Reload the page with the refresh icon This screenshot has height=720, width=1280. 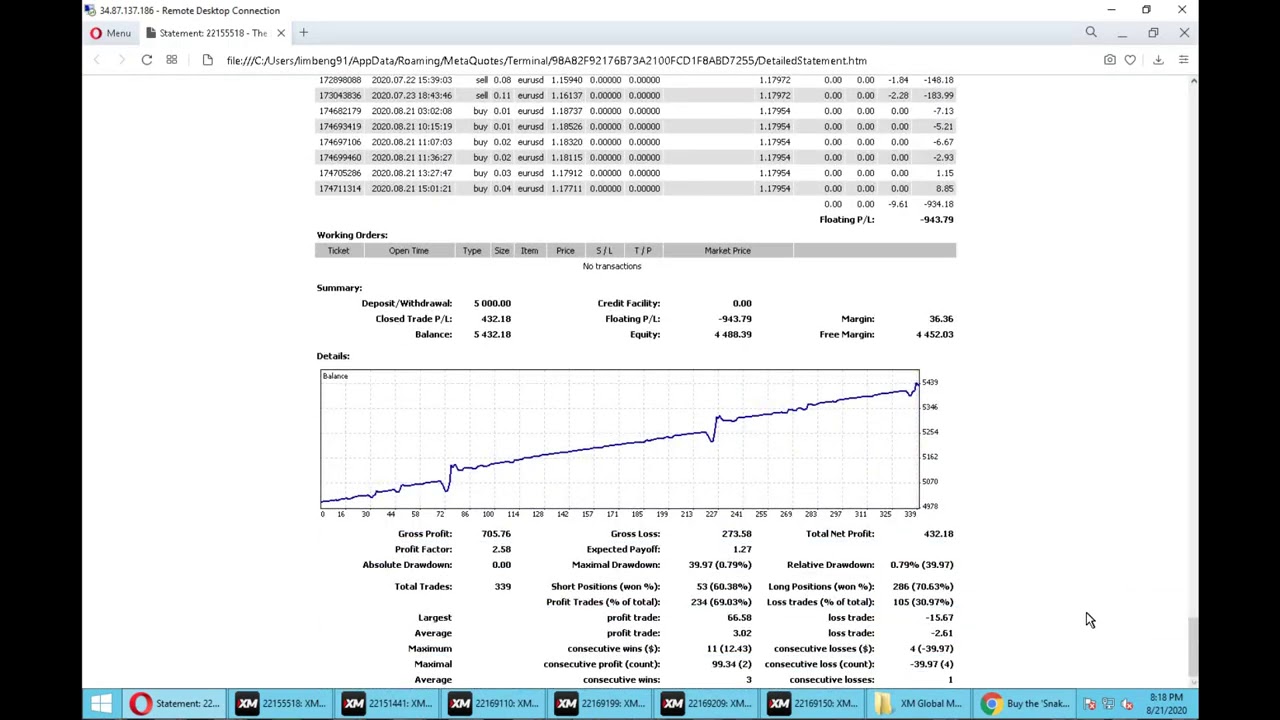click(146, 60)
